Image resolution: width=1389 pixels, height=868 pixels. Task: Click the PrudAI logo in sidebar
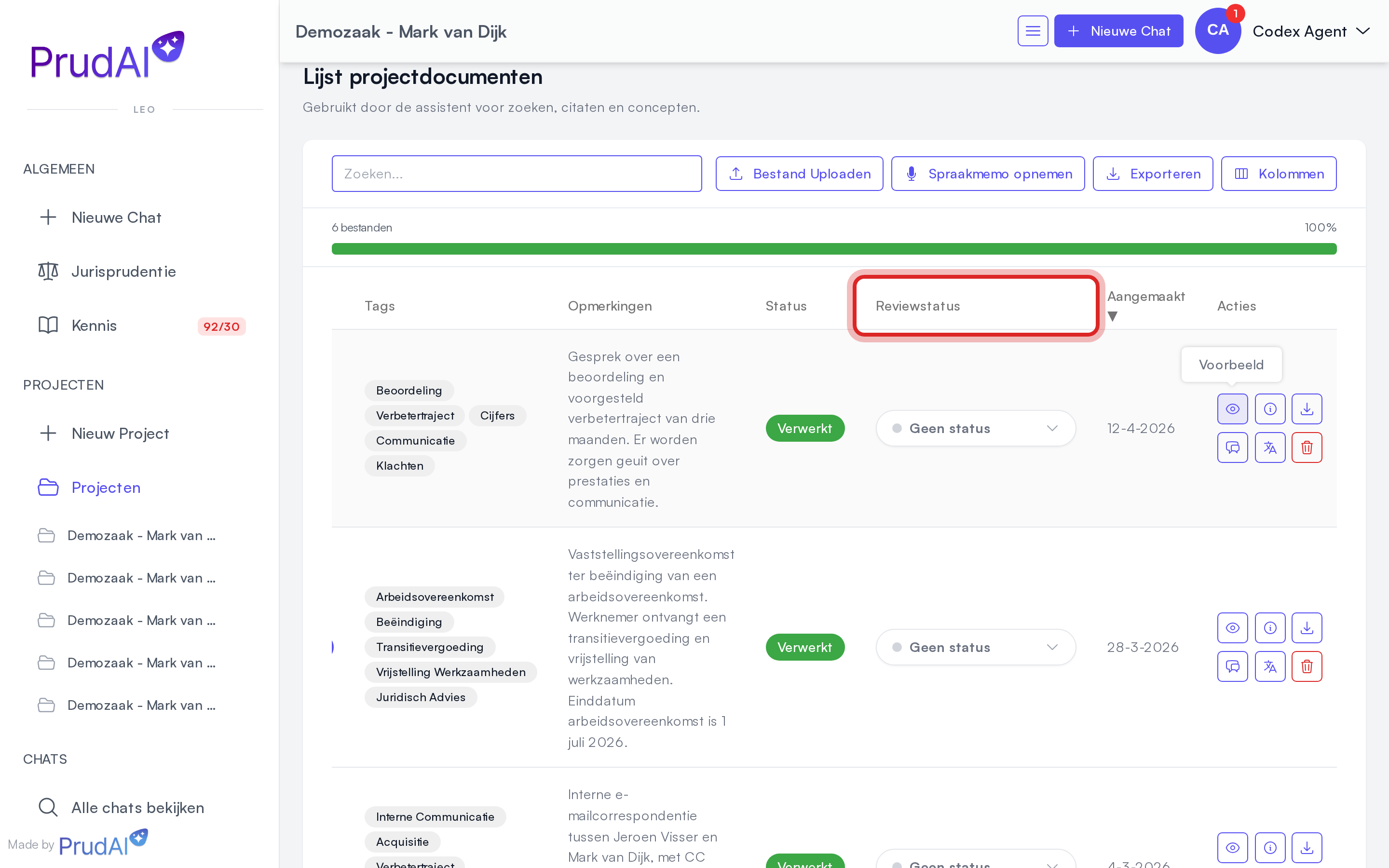coord(108,55)
